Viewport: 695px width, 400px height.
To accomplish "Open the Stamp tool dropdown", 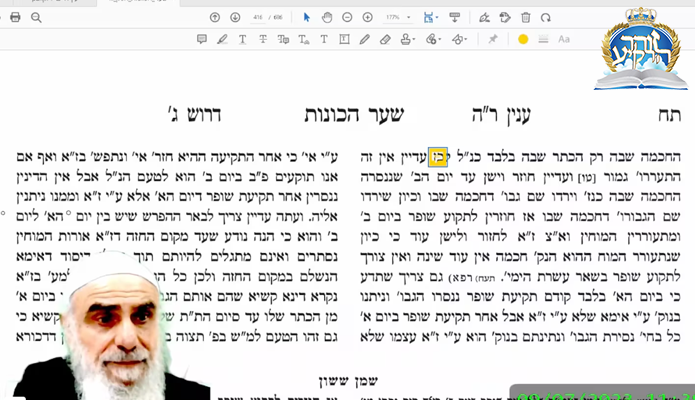I will click(410, 40).
